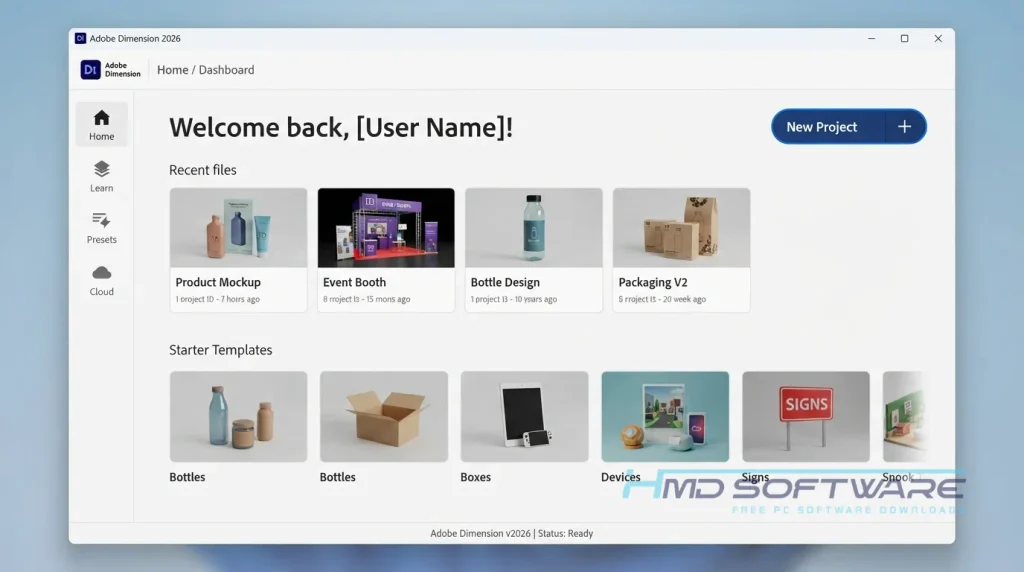The width and height of the screenshot is (1024, 572).
Task: Click the Packaging V2 file title
Action: [x=653, y=282]
